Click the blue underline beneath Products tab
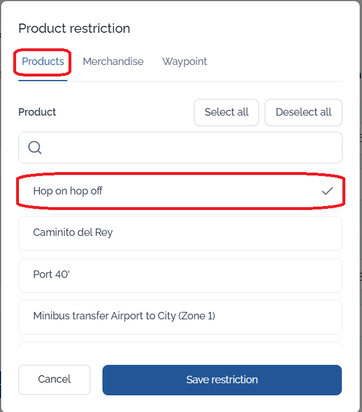This screenshot has width=362, height=412. (43, 80)
